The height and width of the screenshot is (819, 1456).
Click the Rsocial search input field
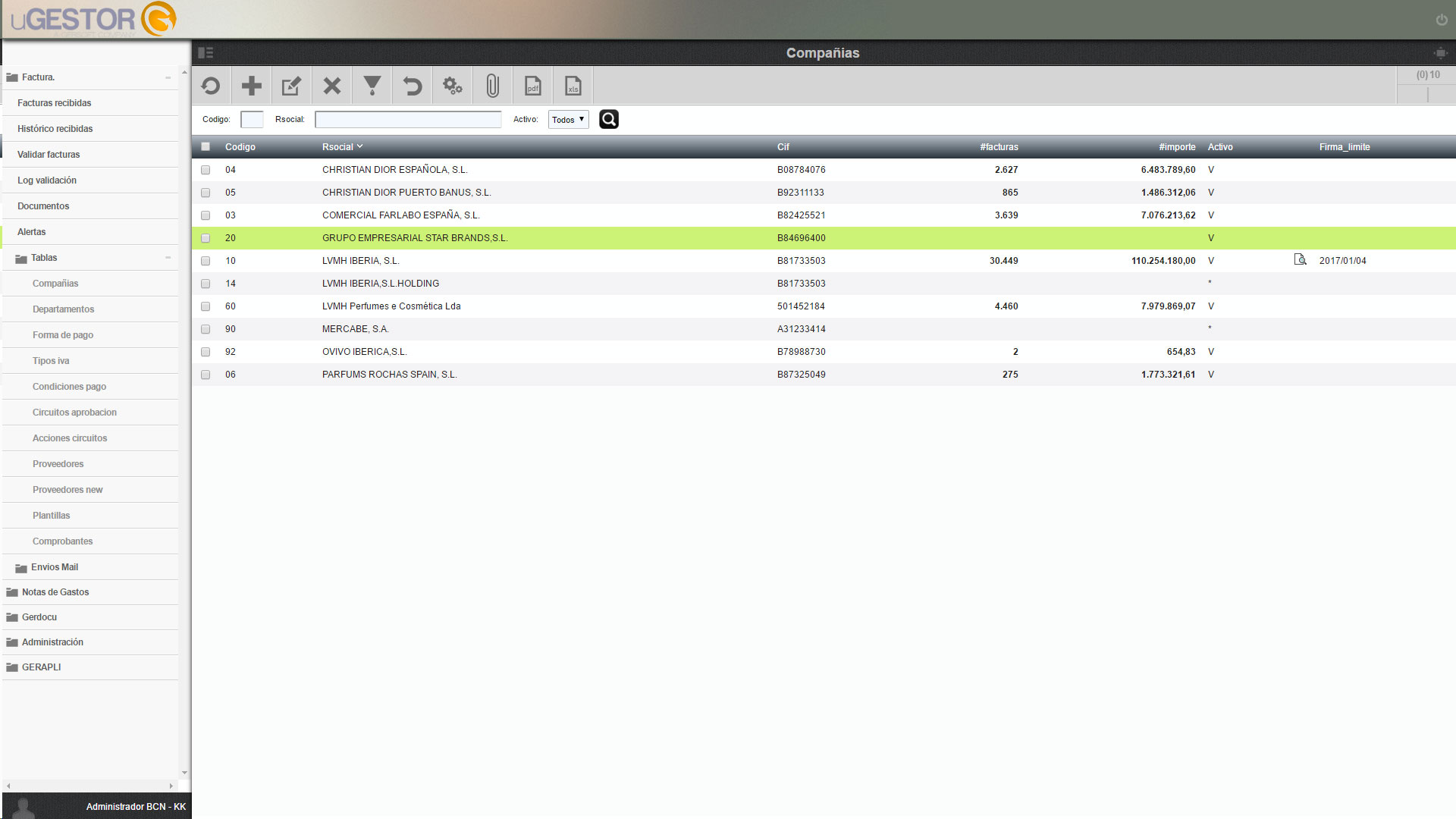coord(408,119)
